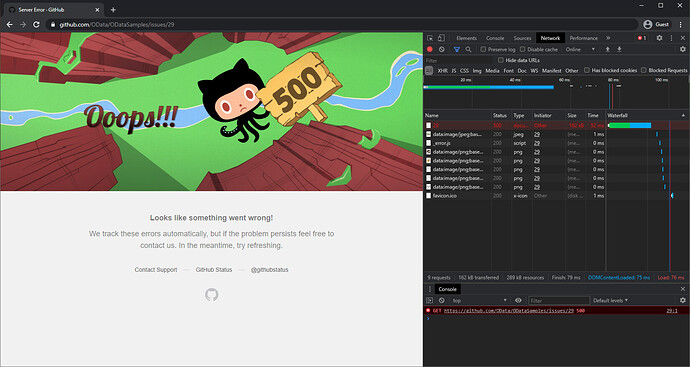Check the Has blocked cookies checkbox

(x=587, y=70)
